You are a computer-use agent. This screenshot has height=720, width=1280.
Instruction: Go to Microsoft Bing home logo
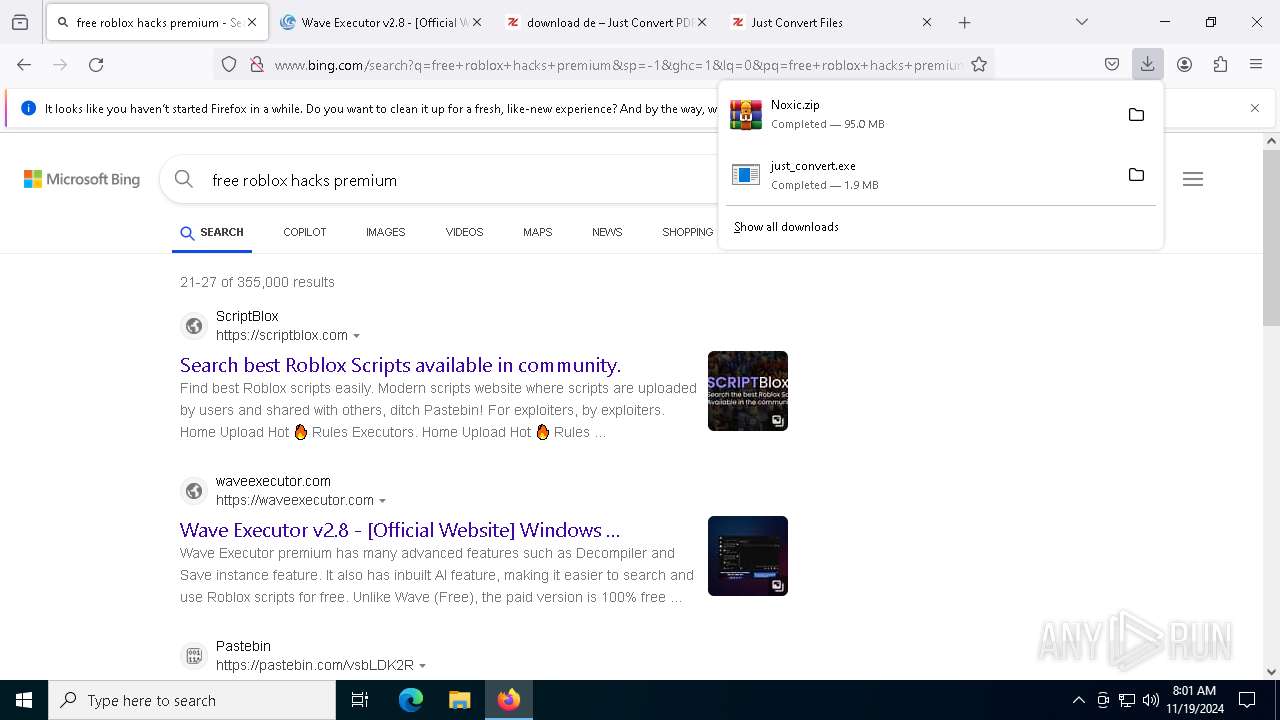[82, 179]
